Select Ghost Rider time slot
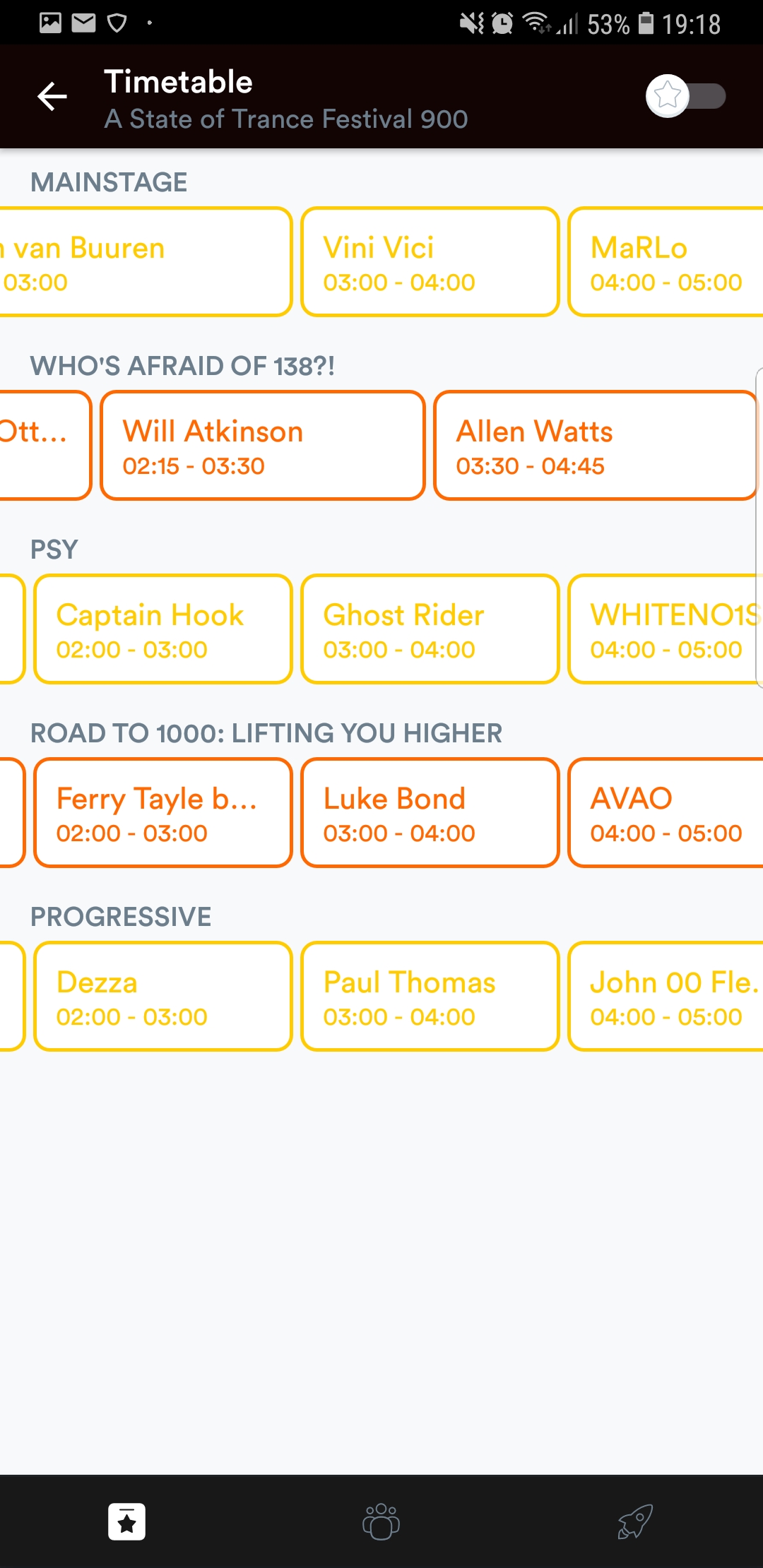Viewport: 763px width, 1568px height. pos(430,629)
